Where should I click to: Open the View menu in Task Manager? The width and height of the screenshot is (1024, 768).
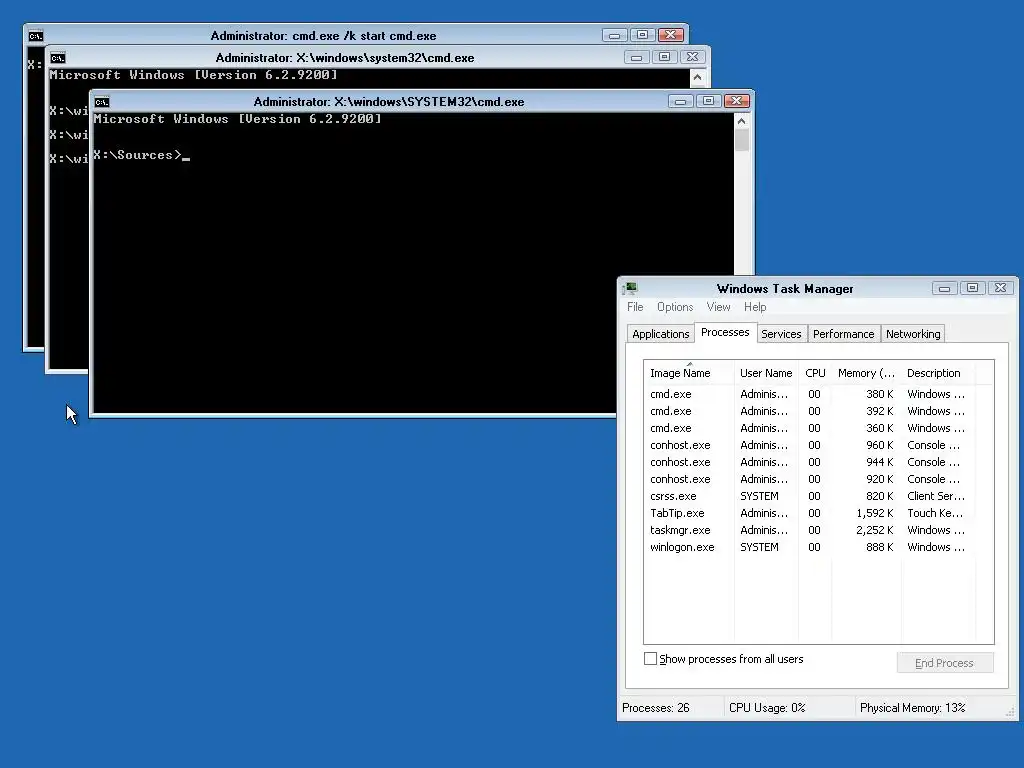(718, 307)
